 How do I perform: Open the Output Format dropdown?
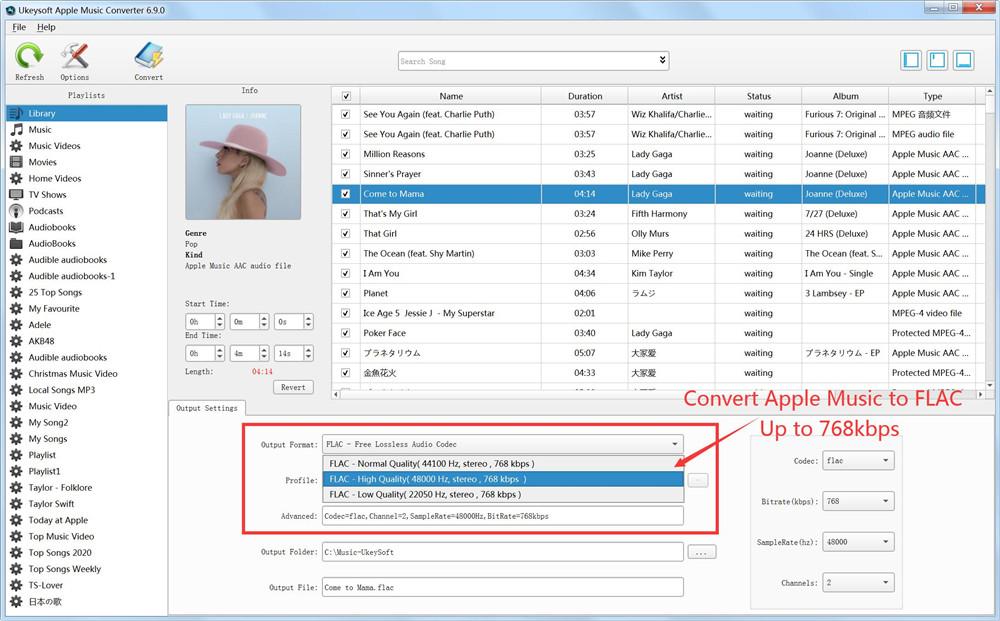(x=503, y=444)
